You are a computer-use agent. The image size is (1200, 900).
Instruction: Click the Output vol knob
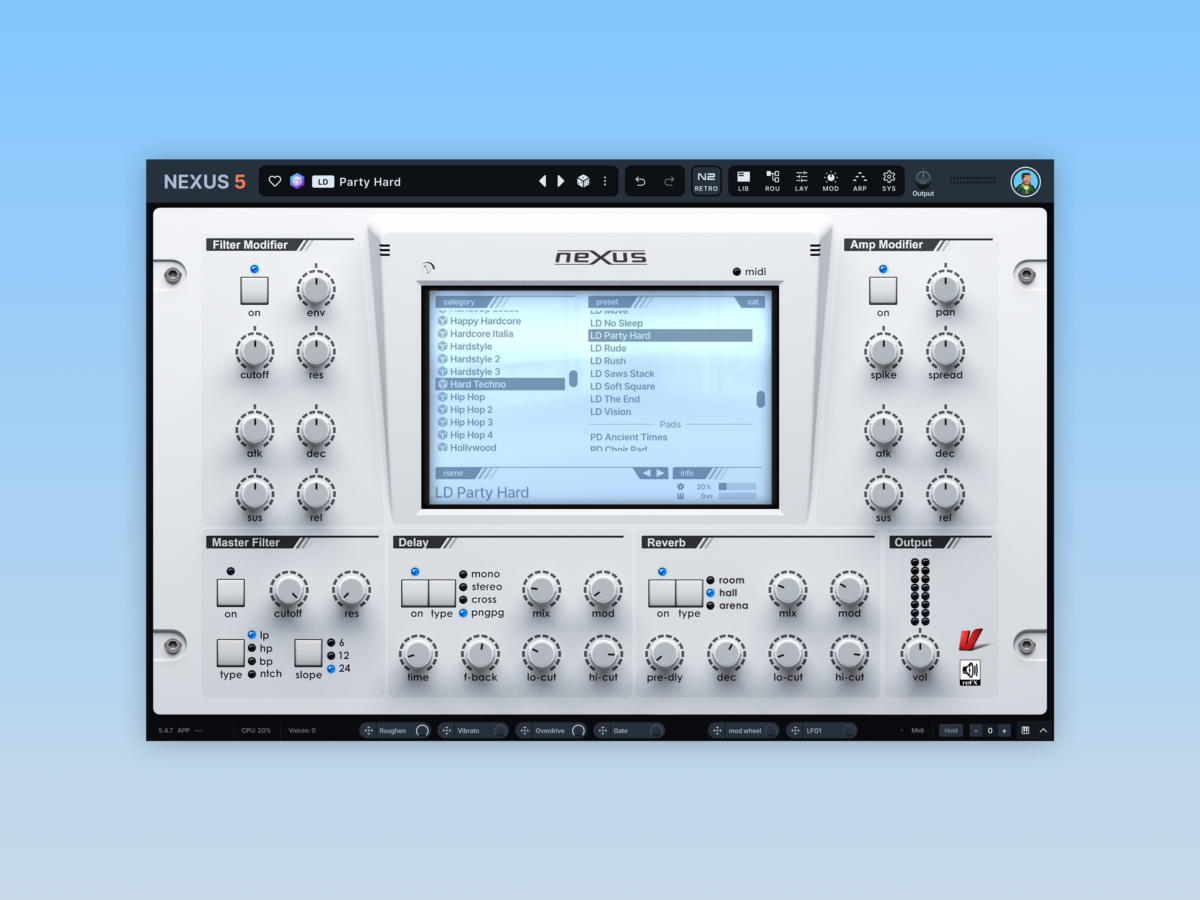(x=919, y=655)
